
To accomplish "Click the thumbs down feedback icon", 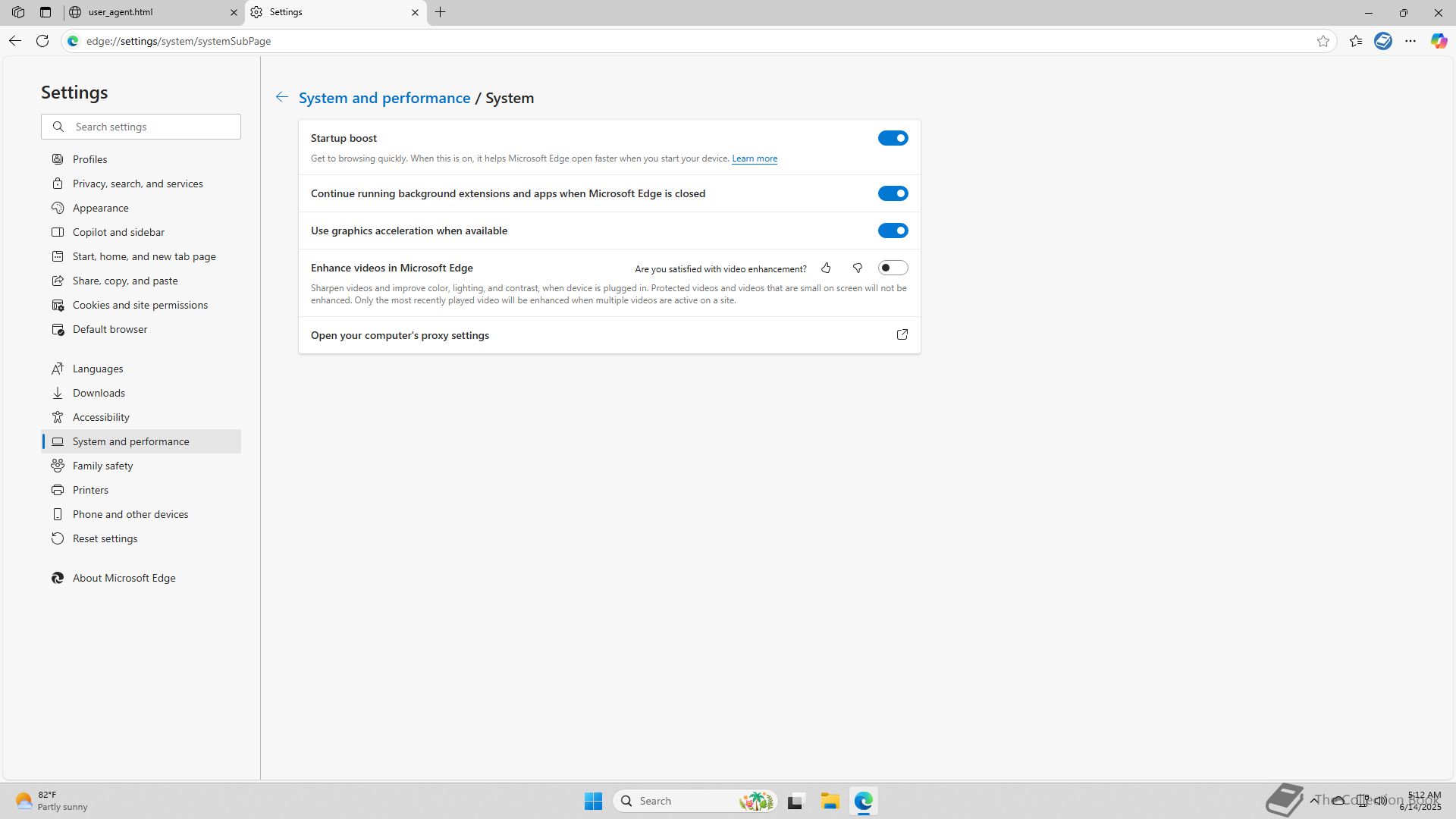I will pyautogui.click(x=858, y=268).
